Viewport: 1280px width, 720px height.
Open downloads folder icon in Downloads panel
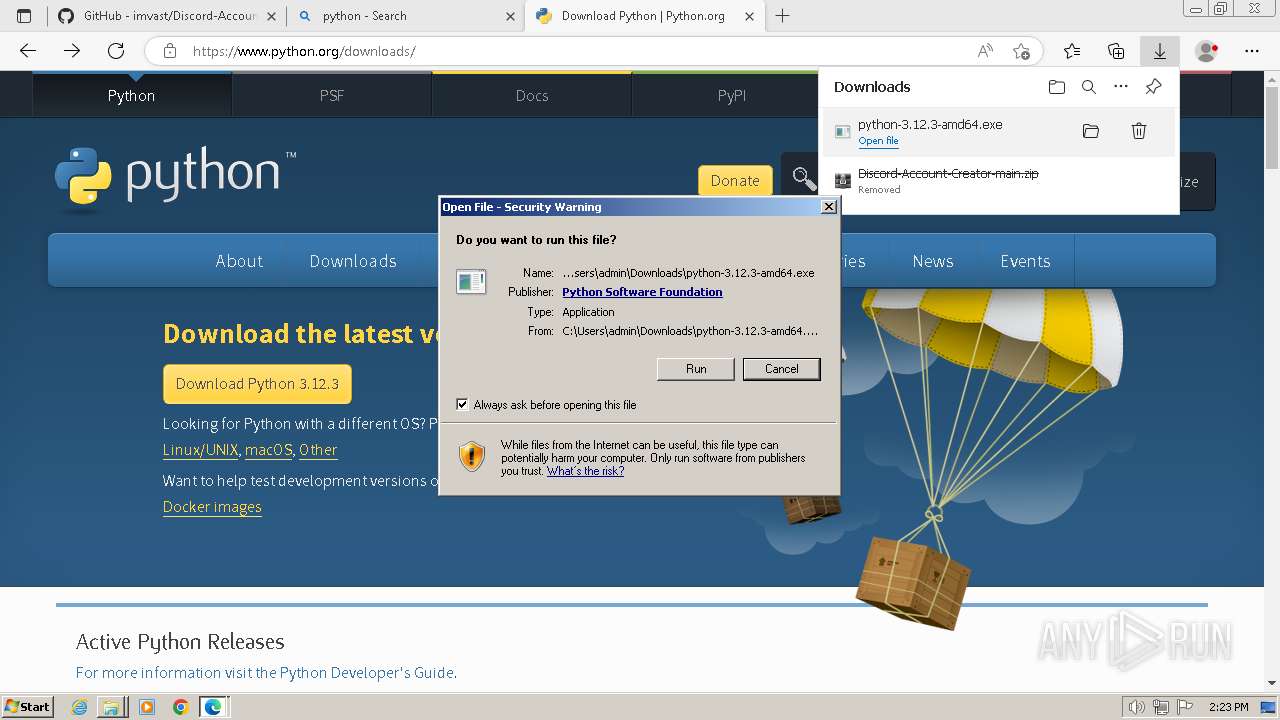(1057, 87)
